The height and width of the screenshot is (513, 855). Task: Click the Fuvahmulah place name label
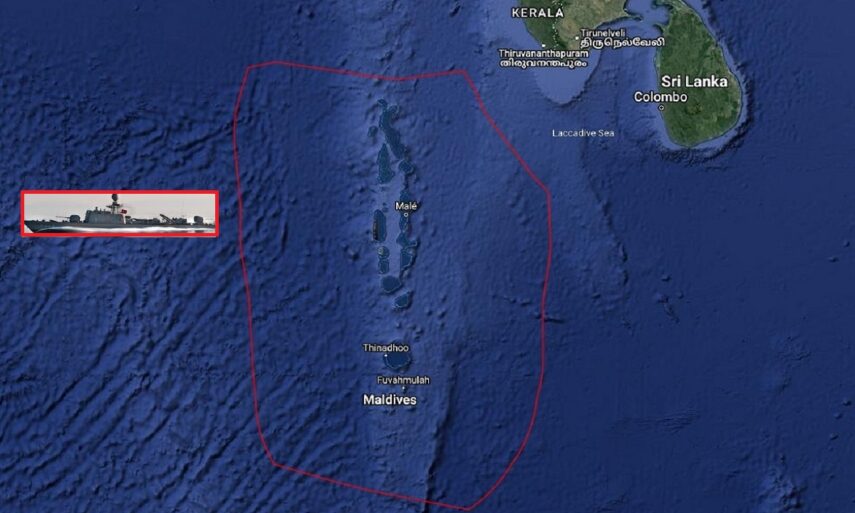pyautogui.click(x=404, y=380)
